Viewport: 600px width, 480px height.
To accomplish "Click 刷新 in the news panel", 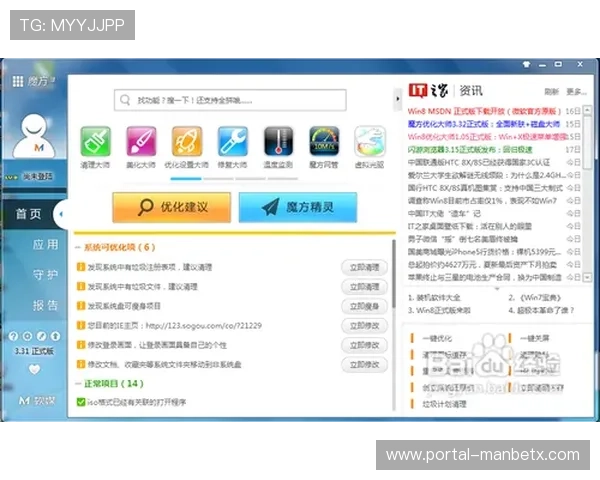I will [551, 91].
